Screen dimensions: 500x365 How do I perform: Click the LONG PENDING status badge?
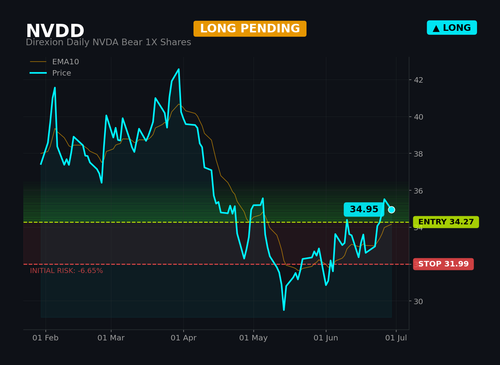(250, 29)
